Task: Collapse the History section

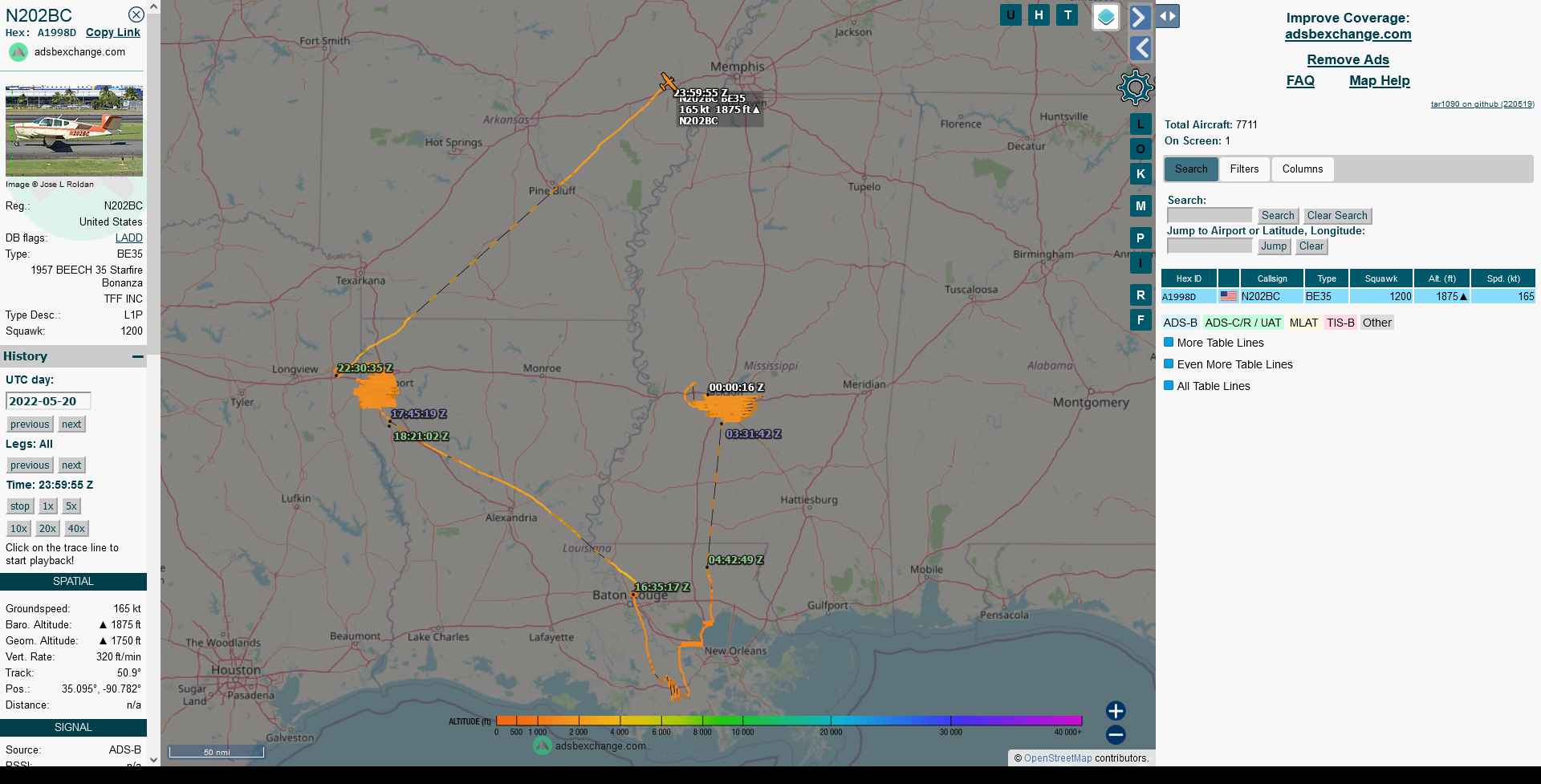Action: [138, 356]
